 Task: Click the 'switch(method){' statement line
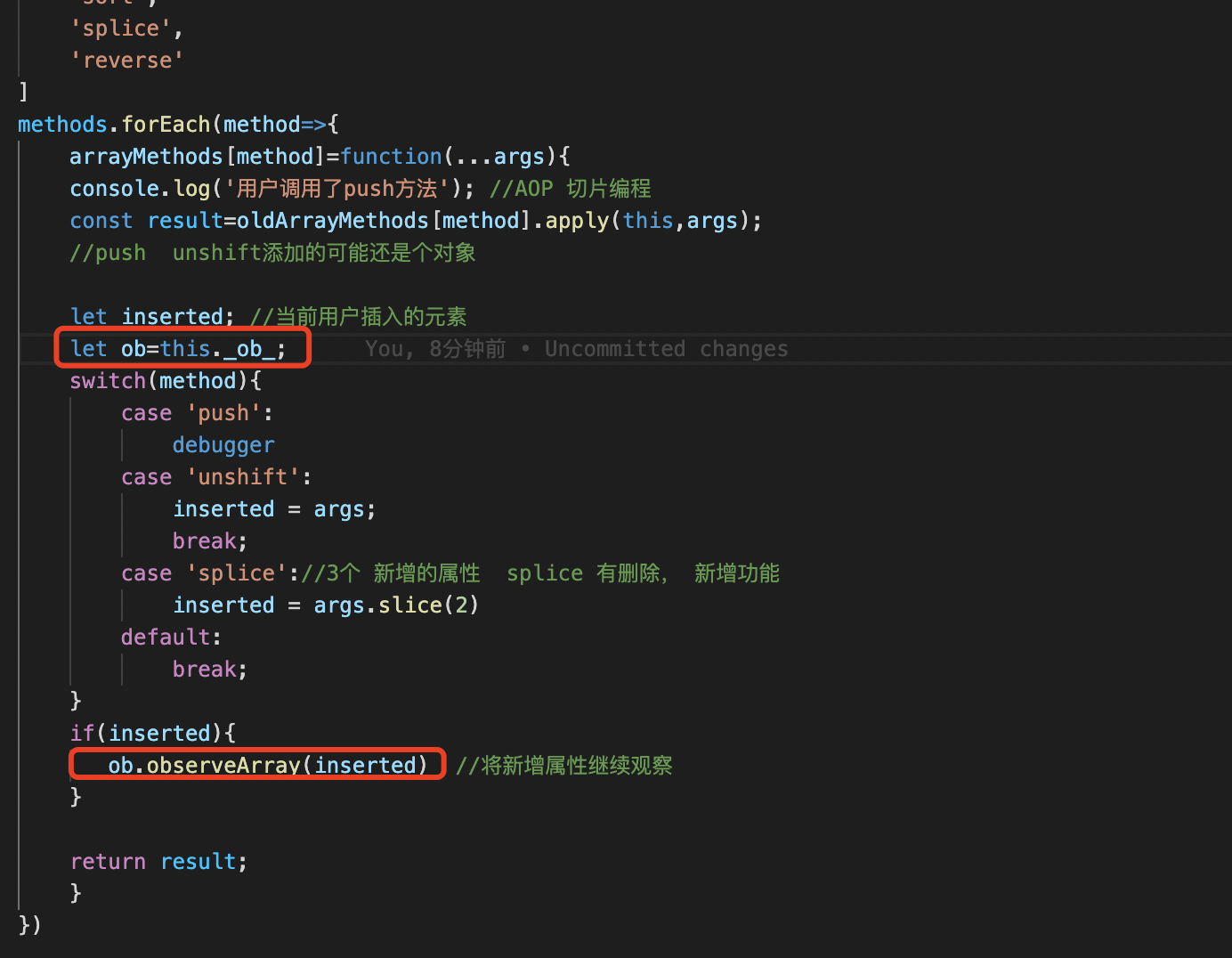pos(165,380)
